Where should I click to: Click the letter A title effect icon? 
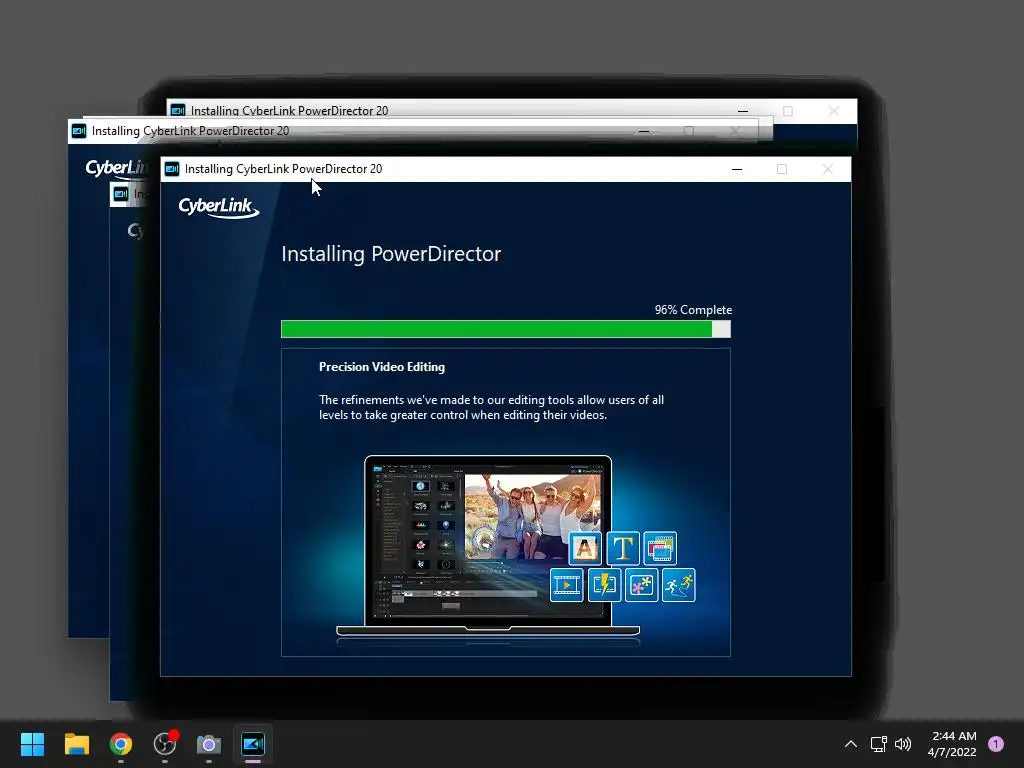pos(584,548)
